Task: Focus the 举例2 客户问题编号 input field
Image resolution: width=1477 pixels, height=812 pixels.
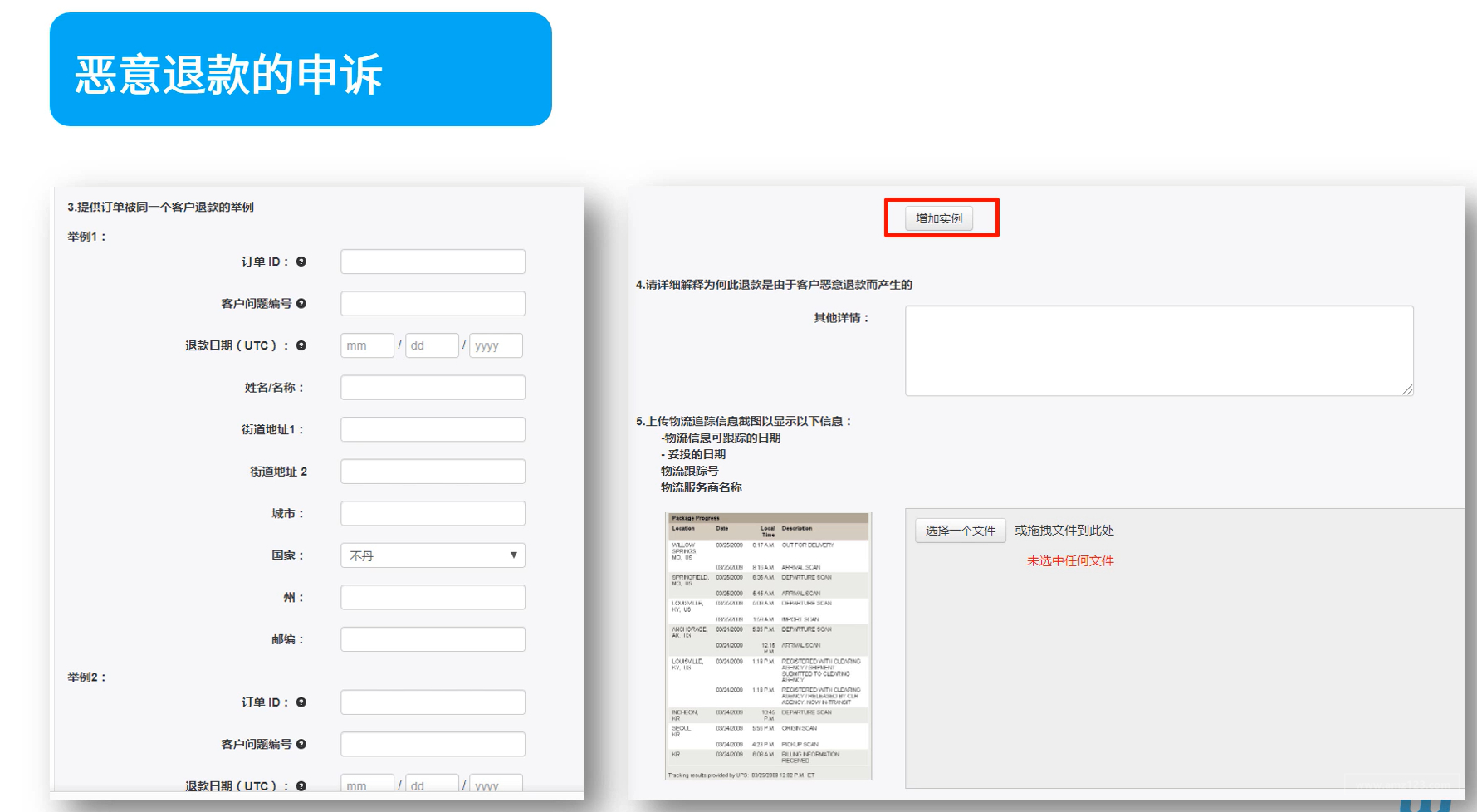Action: point(433,745)
